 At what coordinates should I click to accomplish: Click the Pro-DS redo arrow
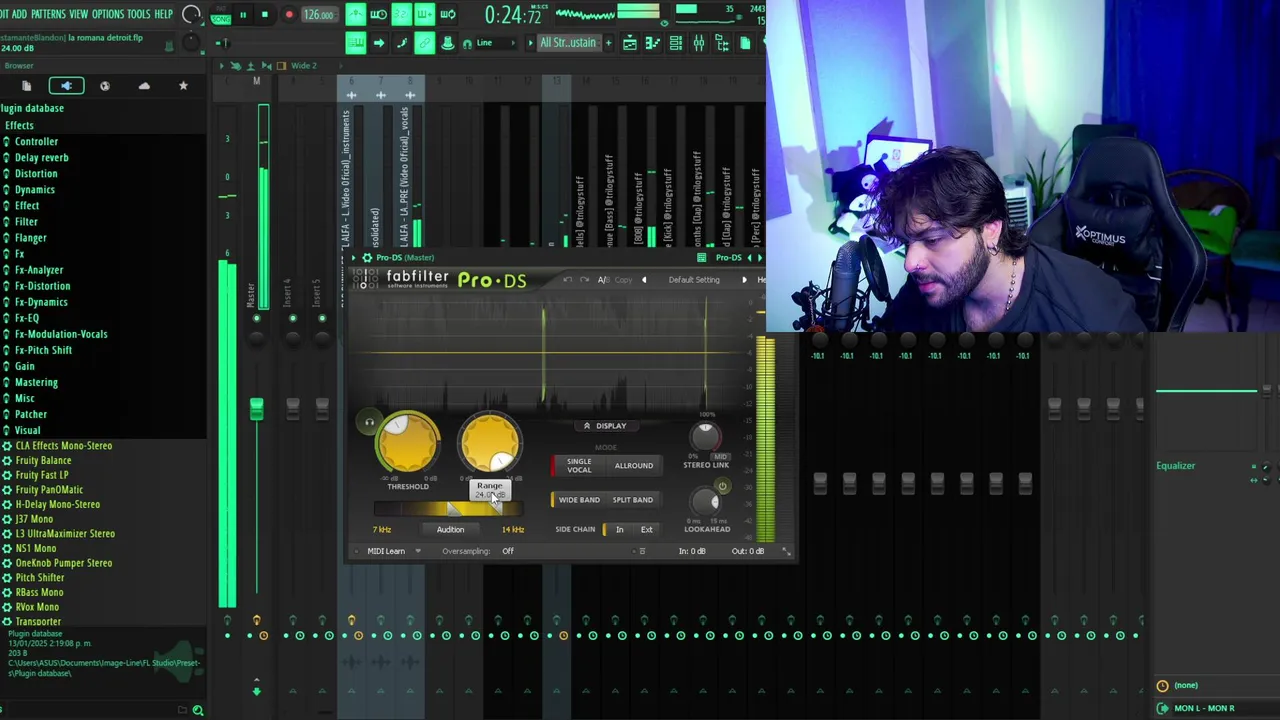[x=582, y=280]
